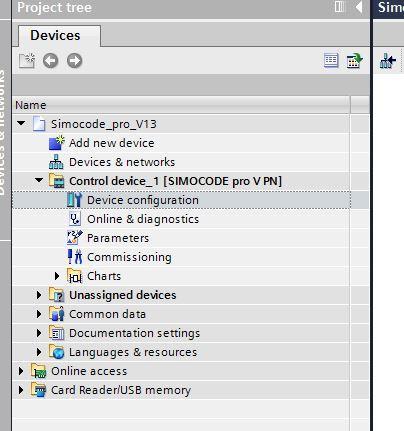Click the Devices & networks icon
404x431 pixels.
(x=56, y=162)
